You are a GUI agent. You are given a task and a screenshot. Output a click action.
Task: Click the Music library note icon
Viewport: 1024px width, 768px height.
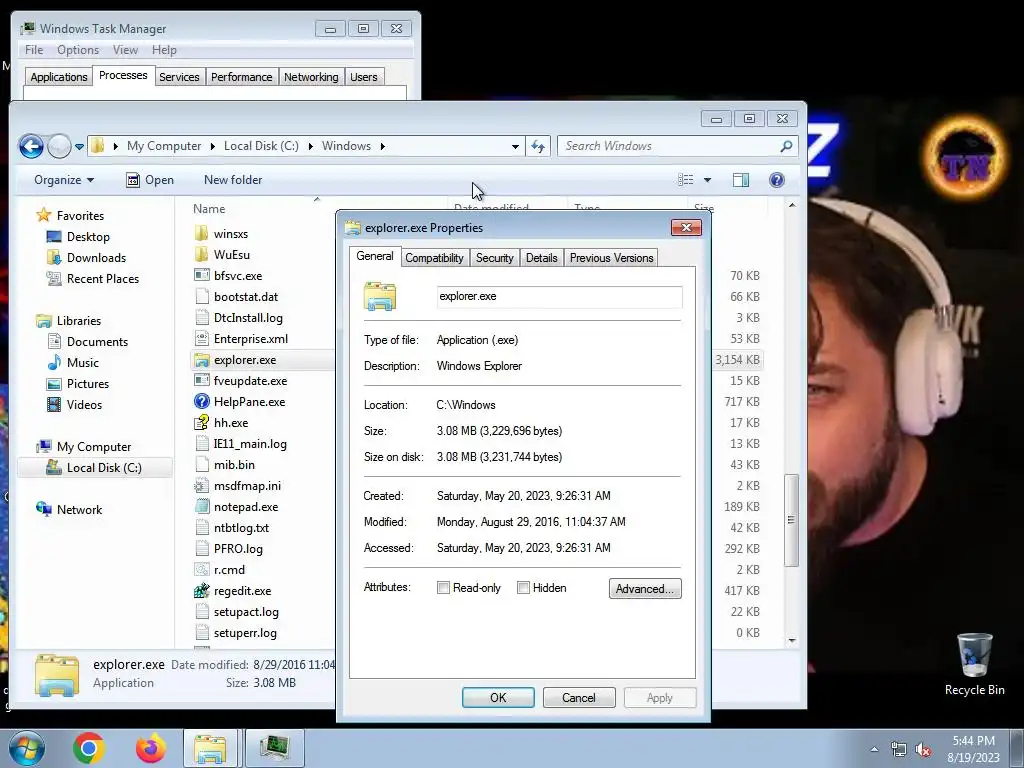point(54,362)
